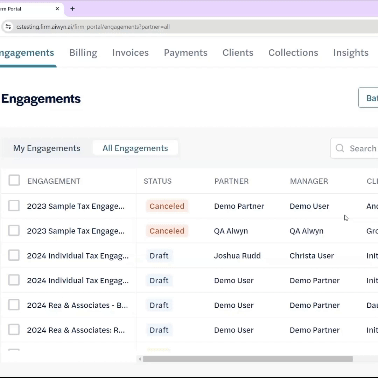Switch to the Collections tab
This screenshot has height=378, width=378.
click(293, 53)
